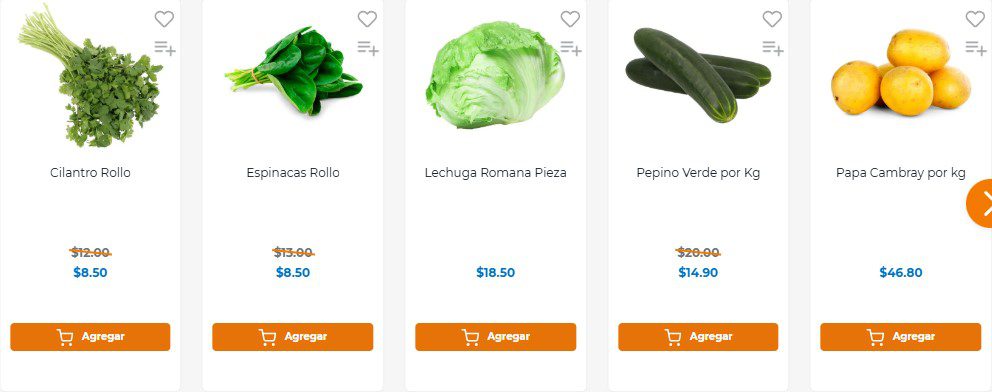Add Papa Cambray to list icon
Screen dimensions: 992x392
(x=976, y=47)
